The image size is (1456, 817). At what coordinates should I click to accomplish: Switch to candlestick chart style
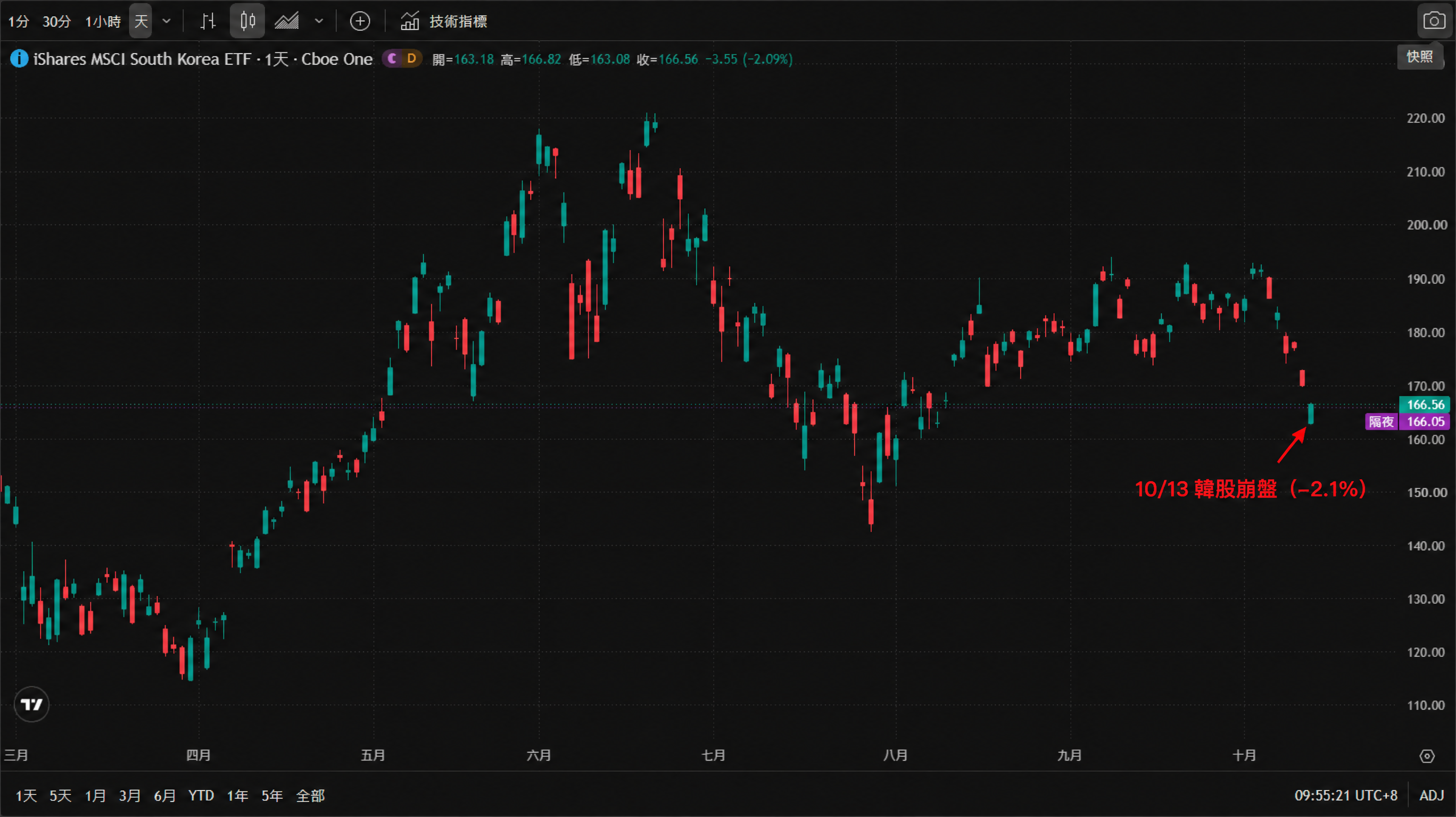tap(247, 21)
